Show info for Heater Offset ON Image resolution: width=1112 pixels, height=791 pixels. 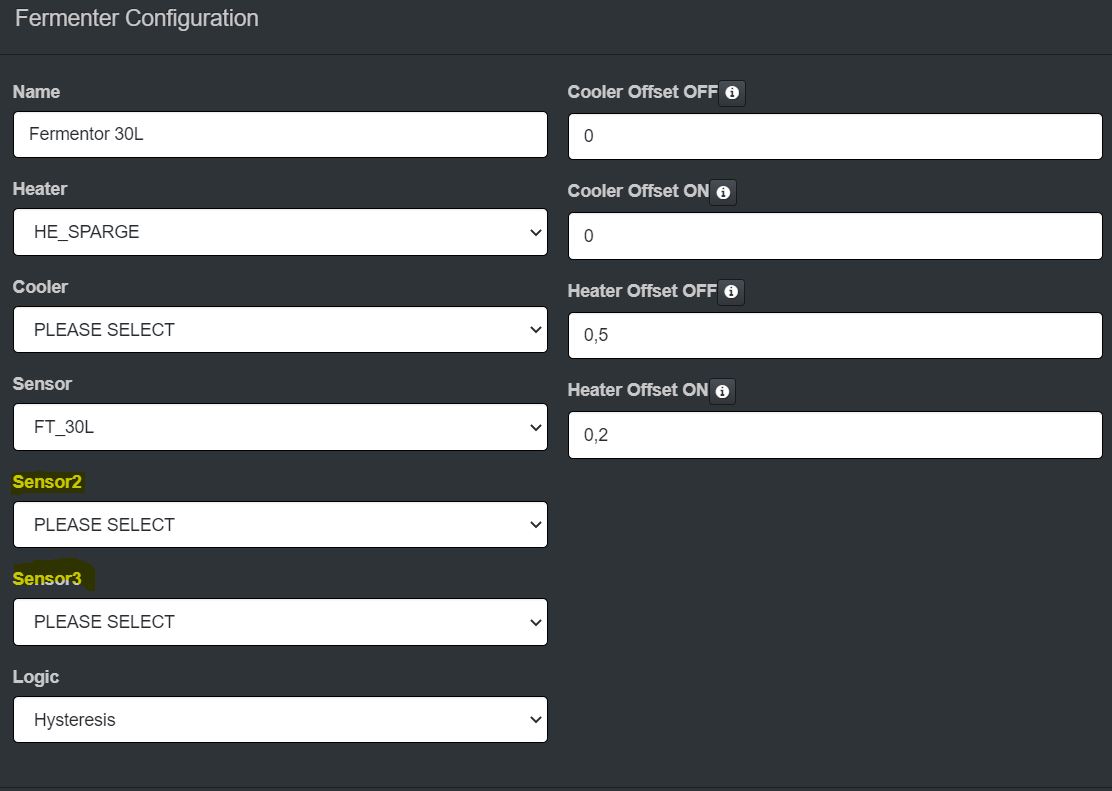(722, 391)
